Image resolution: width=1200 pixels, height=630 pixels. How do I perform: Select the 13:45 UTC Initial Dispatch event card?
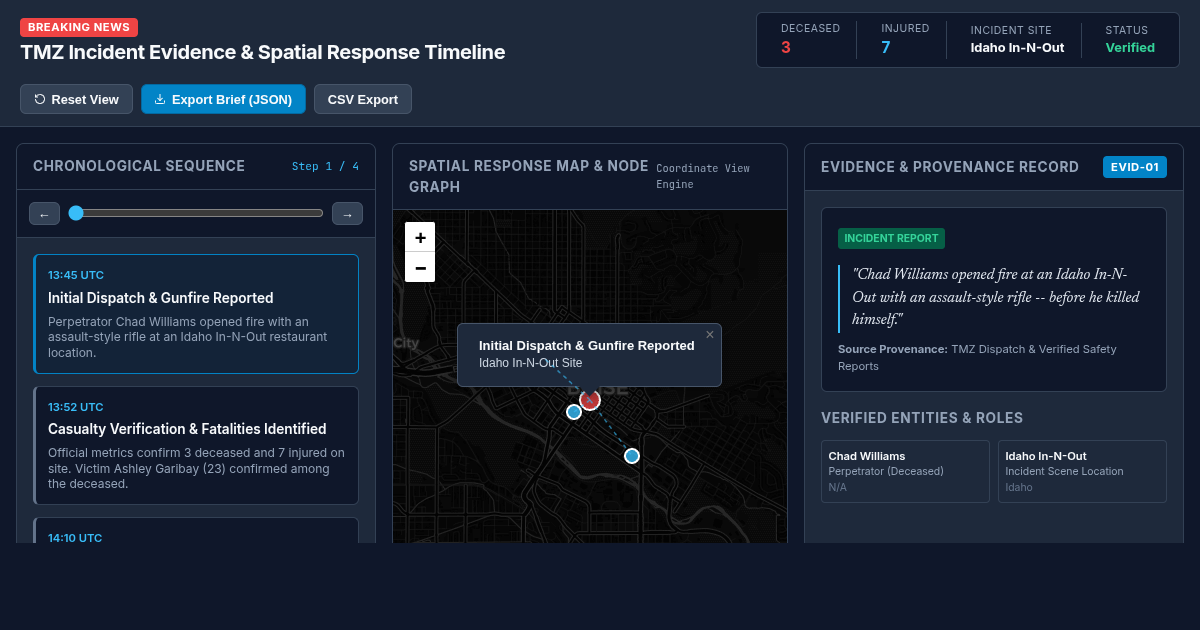click(x=196, y=314)
